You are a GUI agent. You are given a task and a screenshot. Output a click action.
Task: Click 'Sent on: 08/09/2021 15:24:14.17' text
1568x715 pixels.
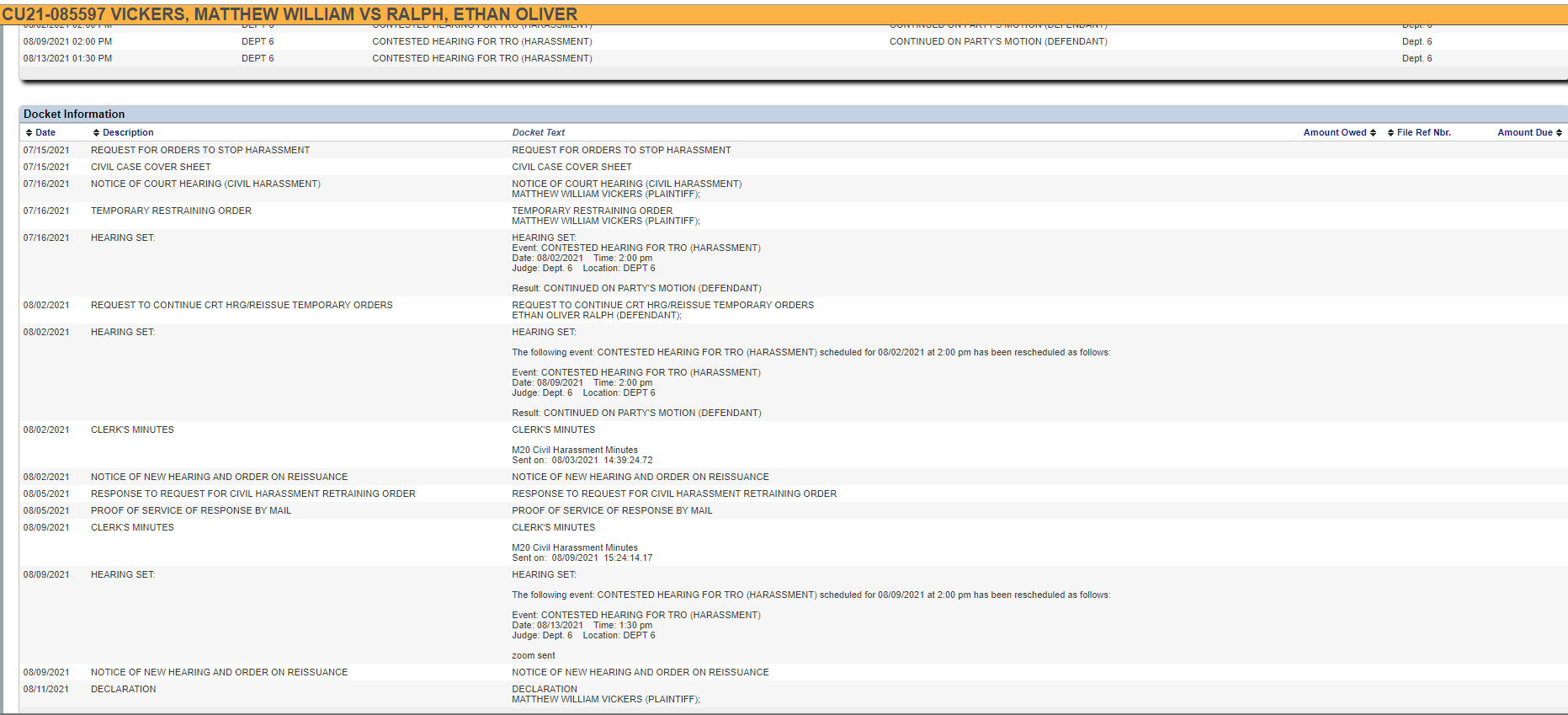point(582,558)
